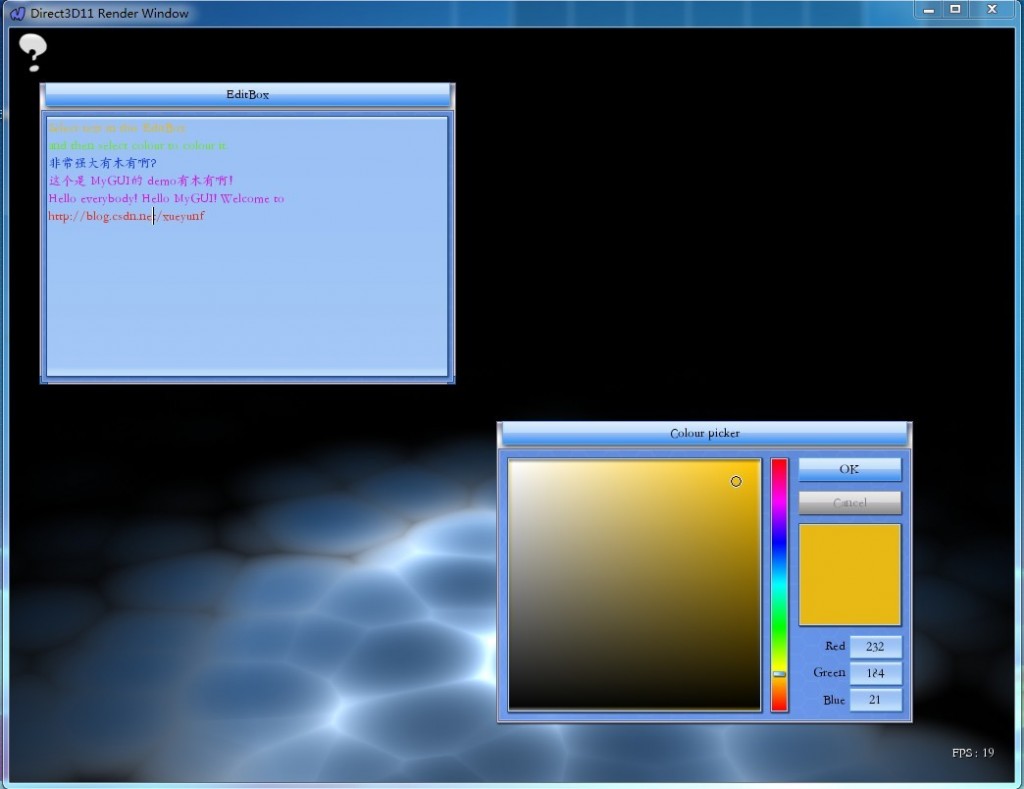
Task: Select the Colour picker title bar
Action: pyautogui.click(x=704, y=433)
